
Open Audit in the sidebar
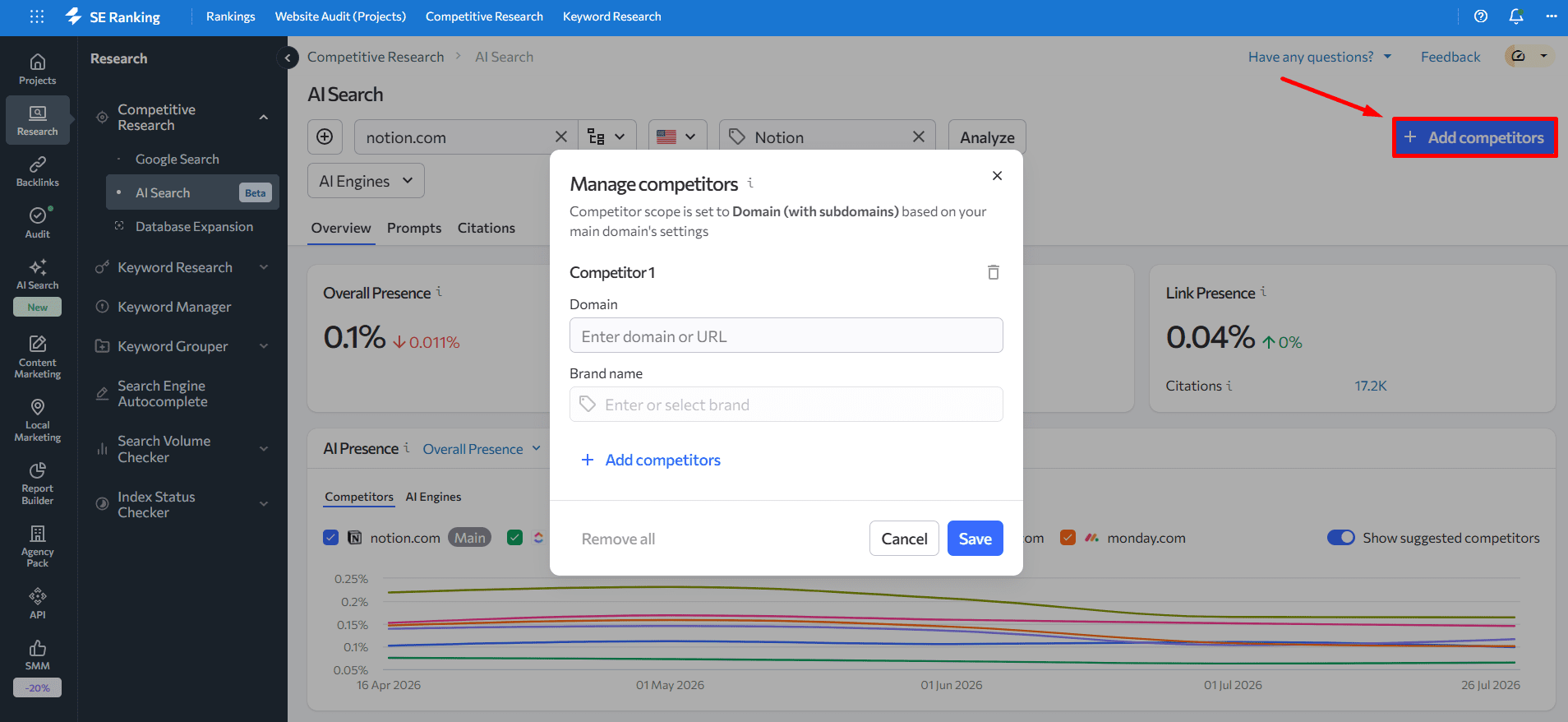[38, 223]
